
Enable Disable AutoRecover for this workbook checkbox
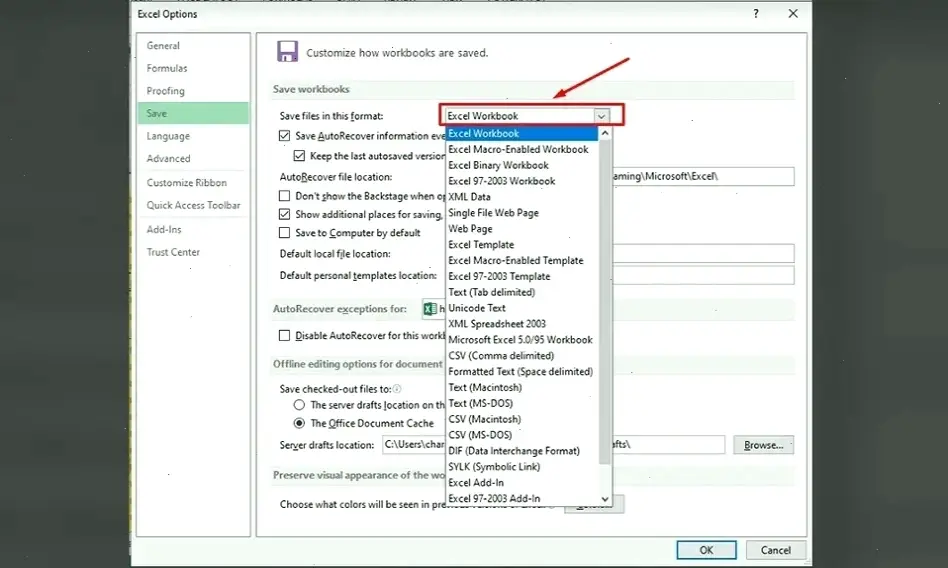[284, 335]
